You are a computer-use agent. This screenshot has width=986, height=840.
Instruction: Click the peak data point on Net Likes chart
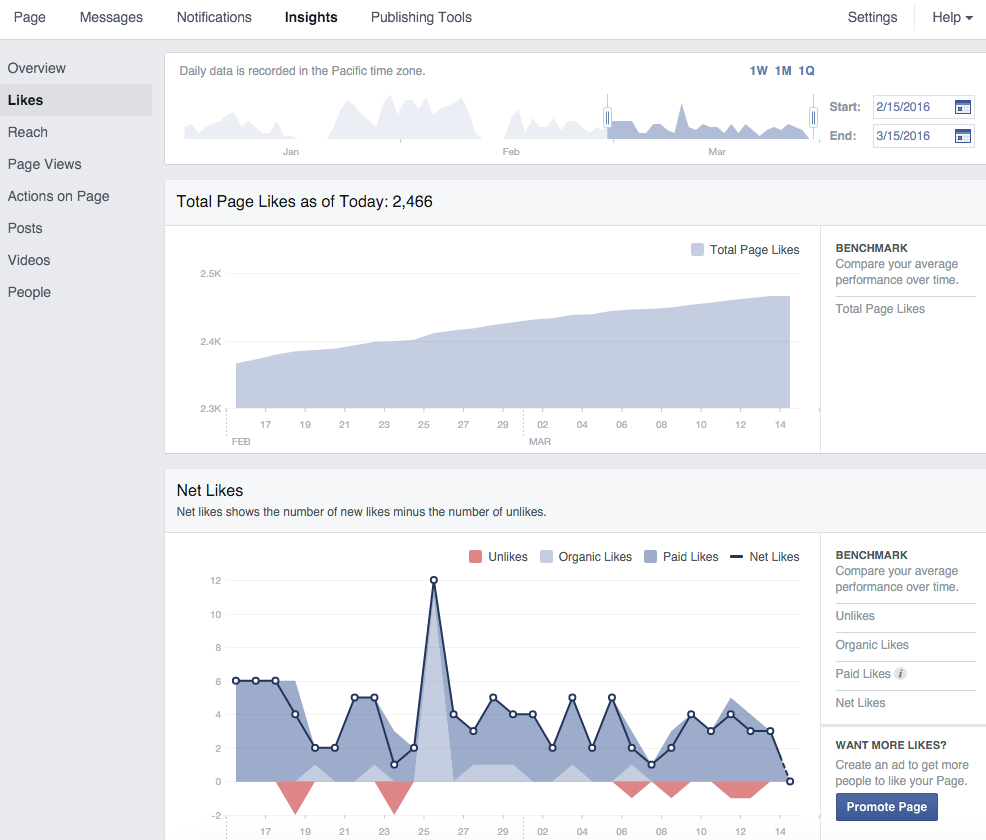point(434,580)
